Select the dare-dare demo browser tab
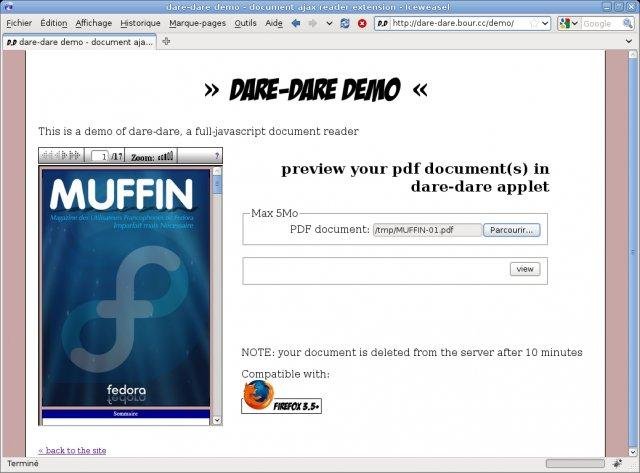This screenshot has height=473, width=640. [x=79, y=42]
